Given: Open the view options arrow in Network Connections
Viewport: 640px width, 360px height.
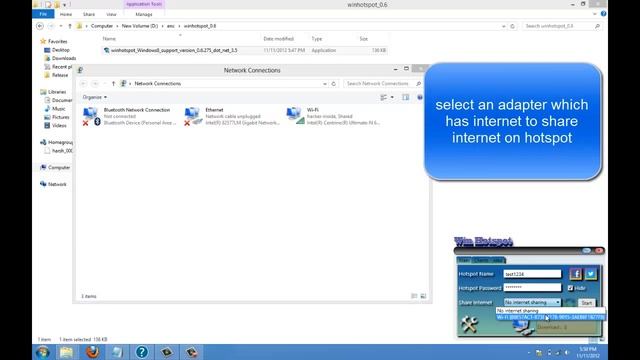Looking at the screenshot, I should click(x=392, y=97).
